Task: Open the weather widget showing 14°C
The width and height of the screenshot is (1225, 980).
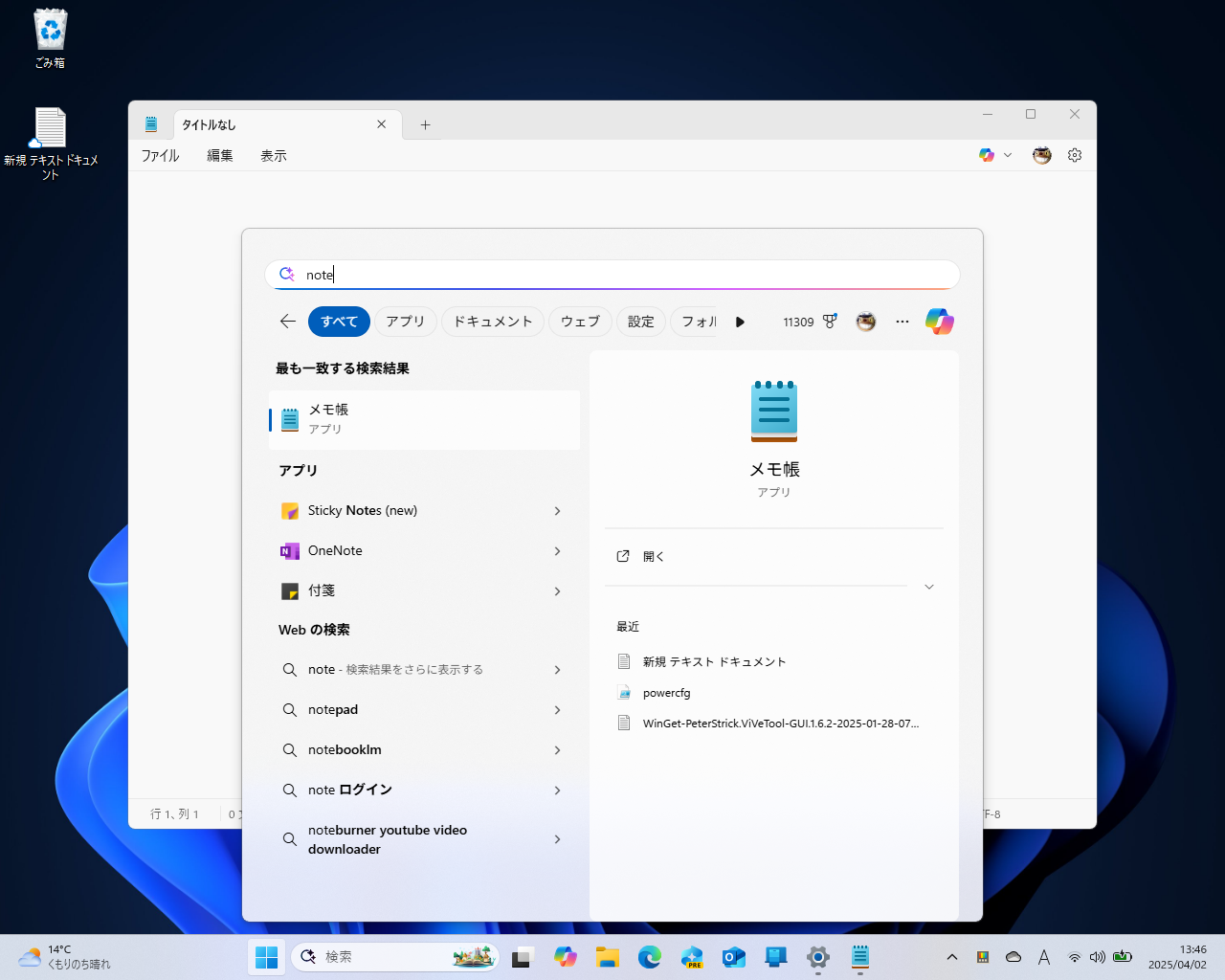Action: coord(64,957)
